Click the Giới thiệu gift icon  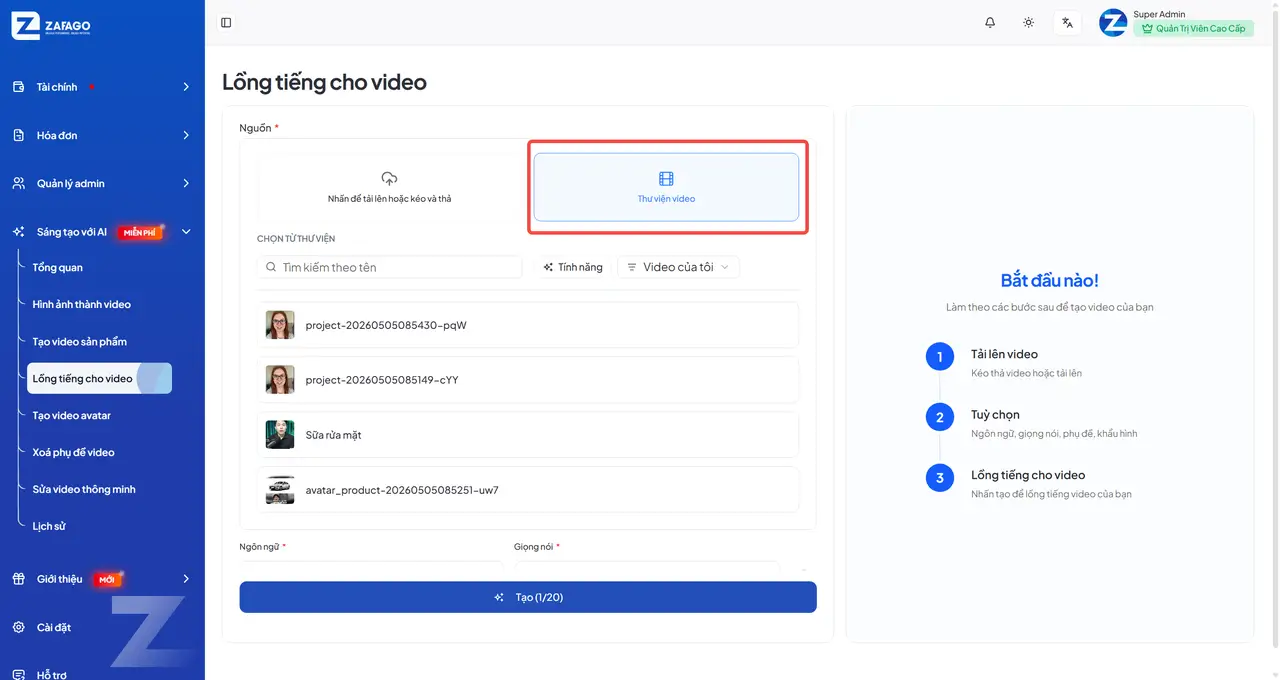18,579
